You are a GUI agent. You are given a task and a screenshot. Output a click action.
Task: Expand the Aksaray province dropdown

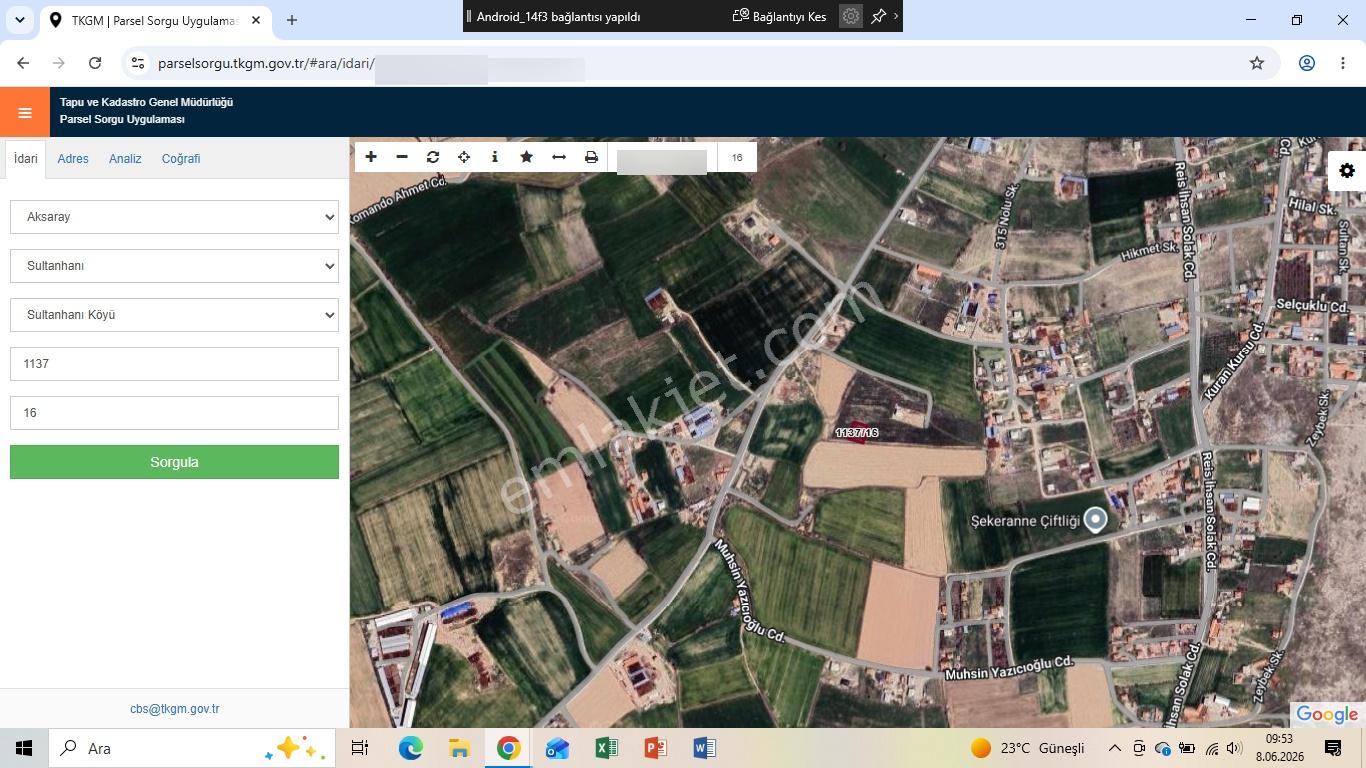click(174, 217)
